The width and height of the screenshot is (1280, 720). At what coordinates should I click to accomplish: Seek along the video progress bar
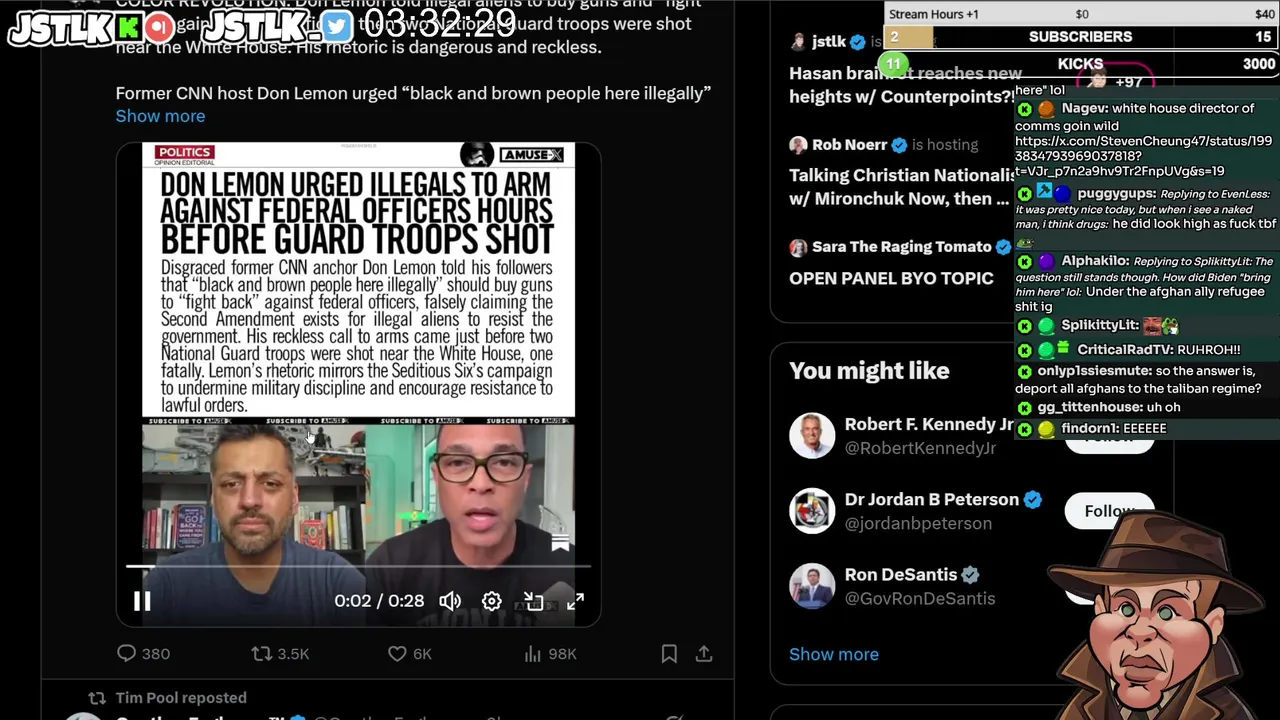358,566
